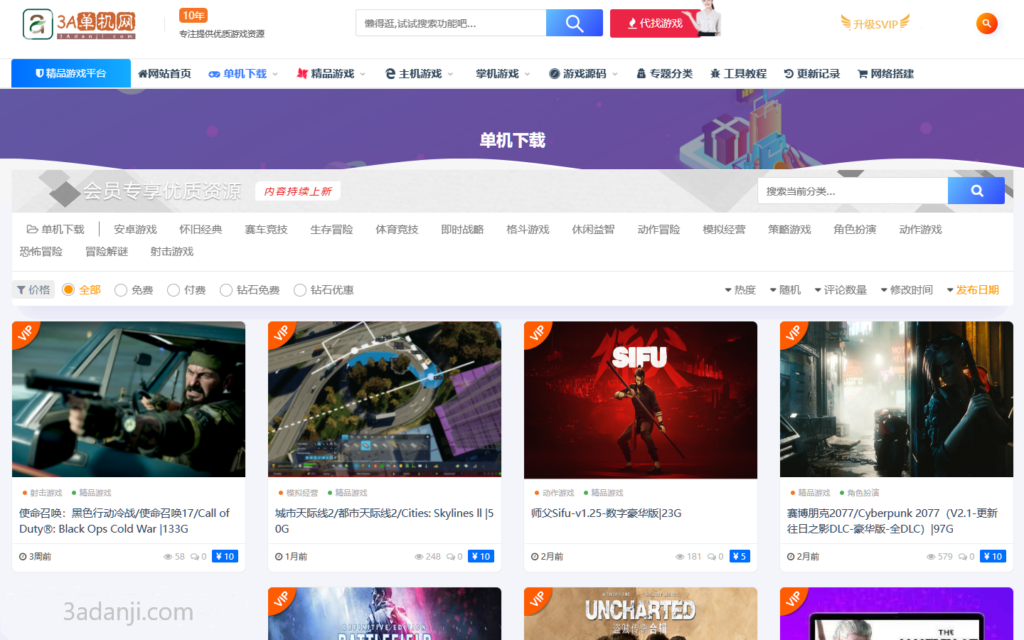
Task: Focus the top site search input field
Action: pyautogui.click(x=451, y=24)
